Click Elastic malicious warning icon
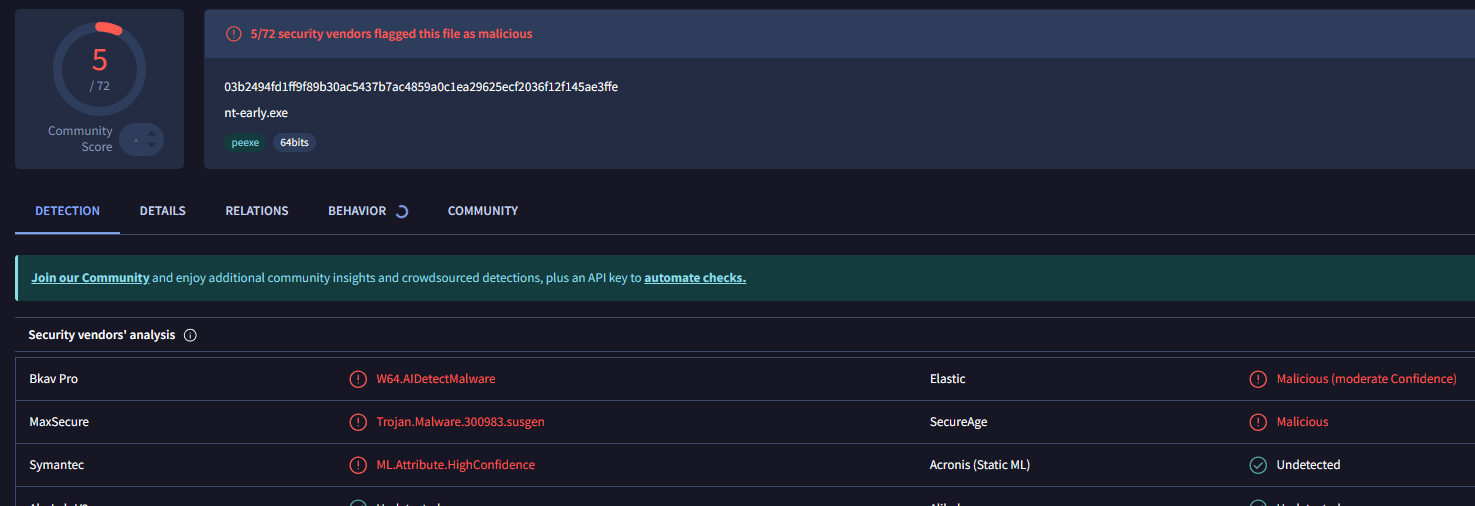The height and width of the screenshot is (506, 1475). click(x=1258, y=379)
